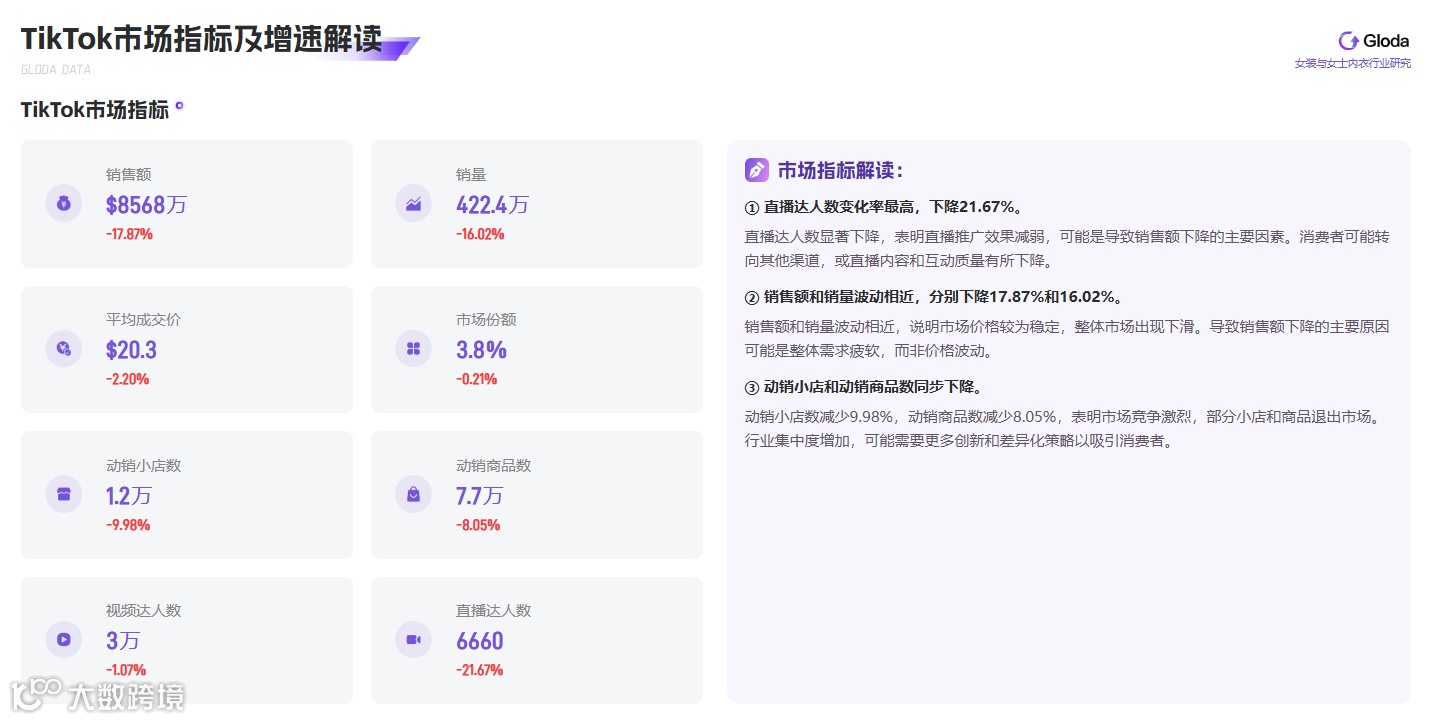Select the 市场份额 grid icon

(x=413, y=348)
